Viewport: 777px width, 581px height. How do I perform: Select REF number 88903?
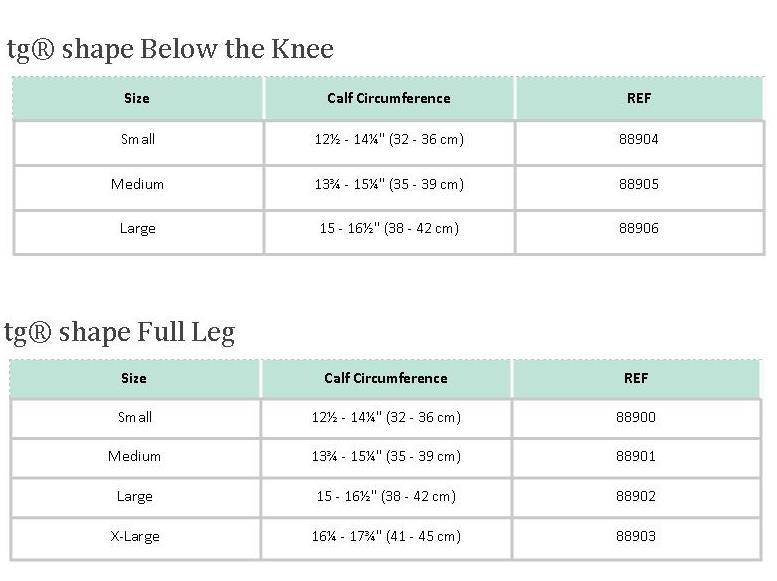(x=635, y=537)
